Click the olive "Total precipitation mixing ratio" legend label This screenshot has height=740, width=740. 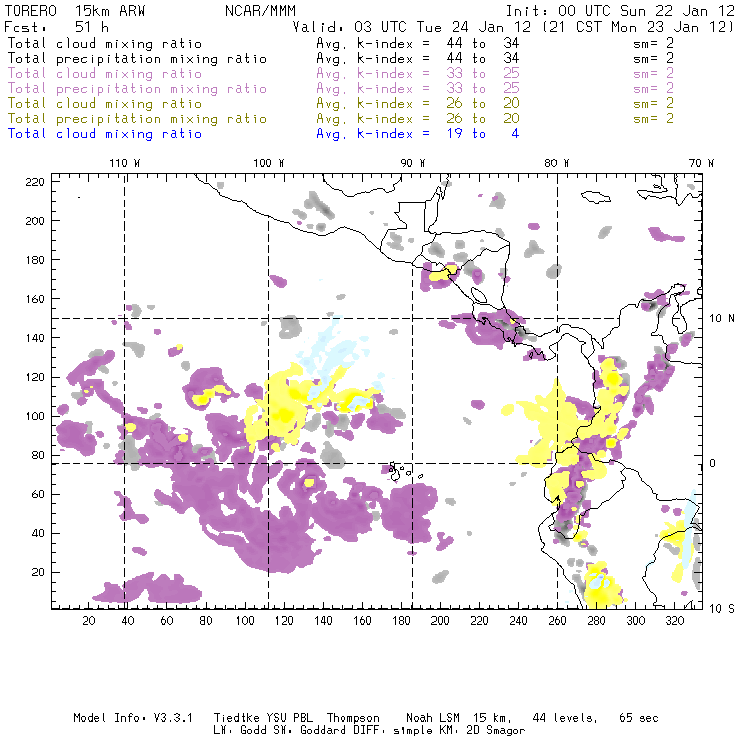pos(137,118)
